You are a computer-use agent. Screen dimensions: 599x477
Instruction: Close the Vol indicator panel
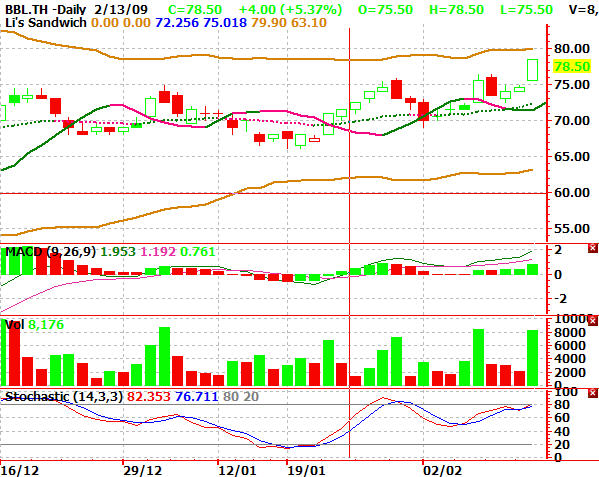[593, 320]
